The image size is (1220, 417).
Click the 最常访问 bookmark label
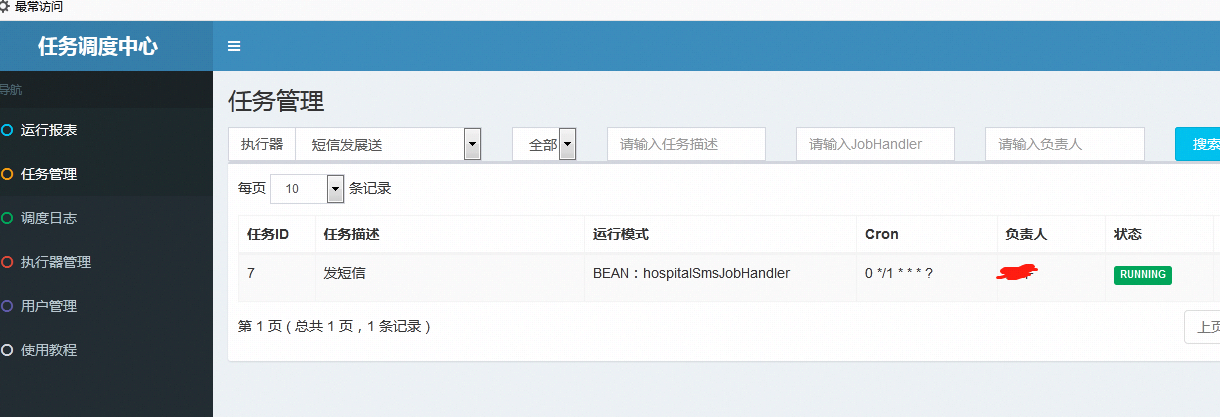click(x=39, y=7)
